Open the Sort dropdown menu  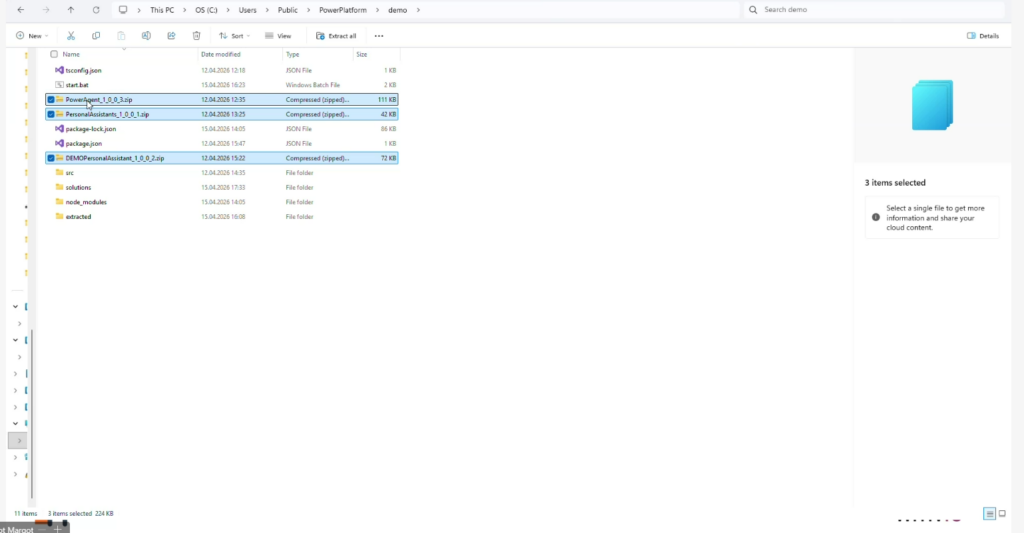[x=235, y=36]
